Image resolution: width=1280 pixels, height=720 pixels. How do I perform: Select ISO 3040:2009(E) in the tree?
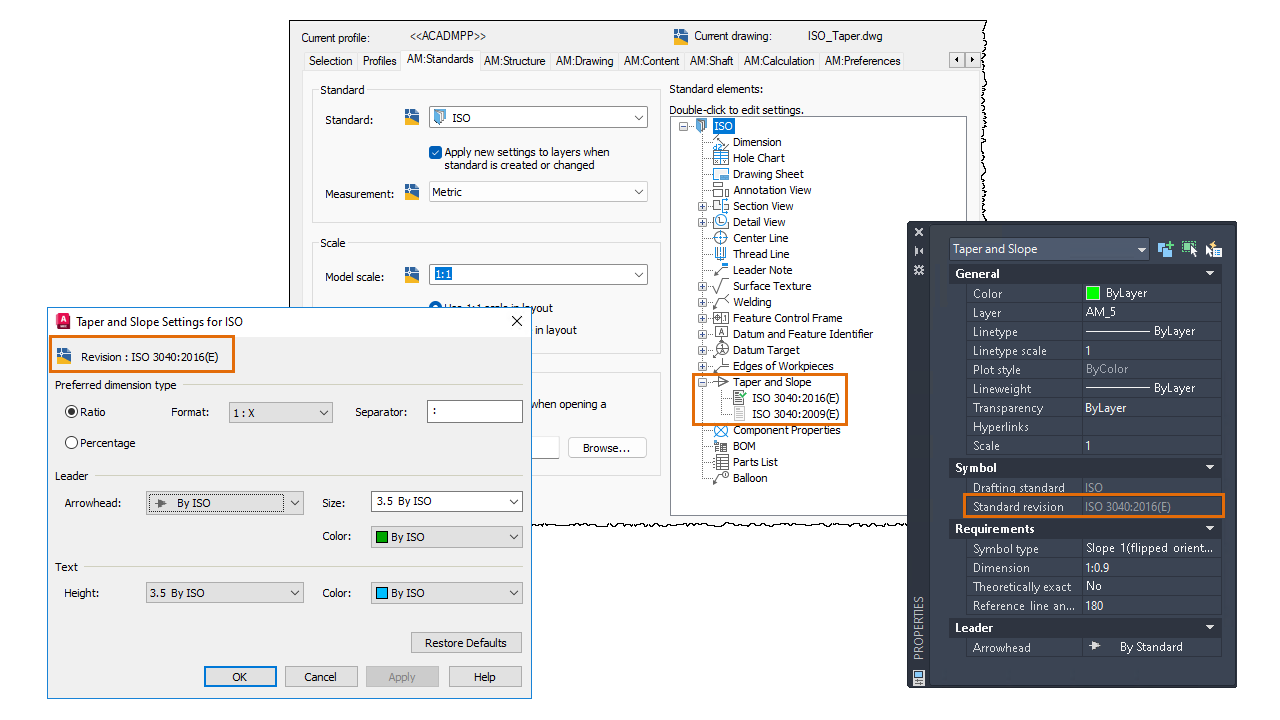[x=796, y=414]
